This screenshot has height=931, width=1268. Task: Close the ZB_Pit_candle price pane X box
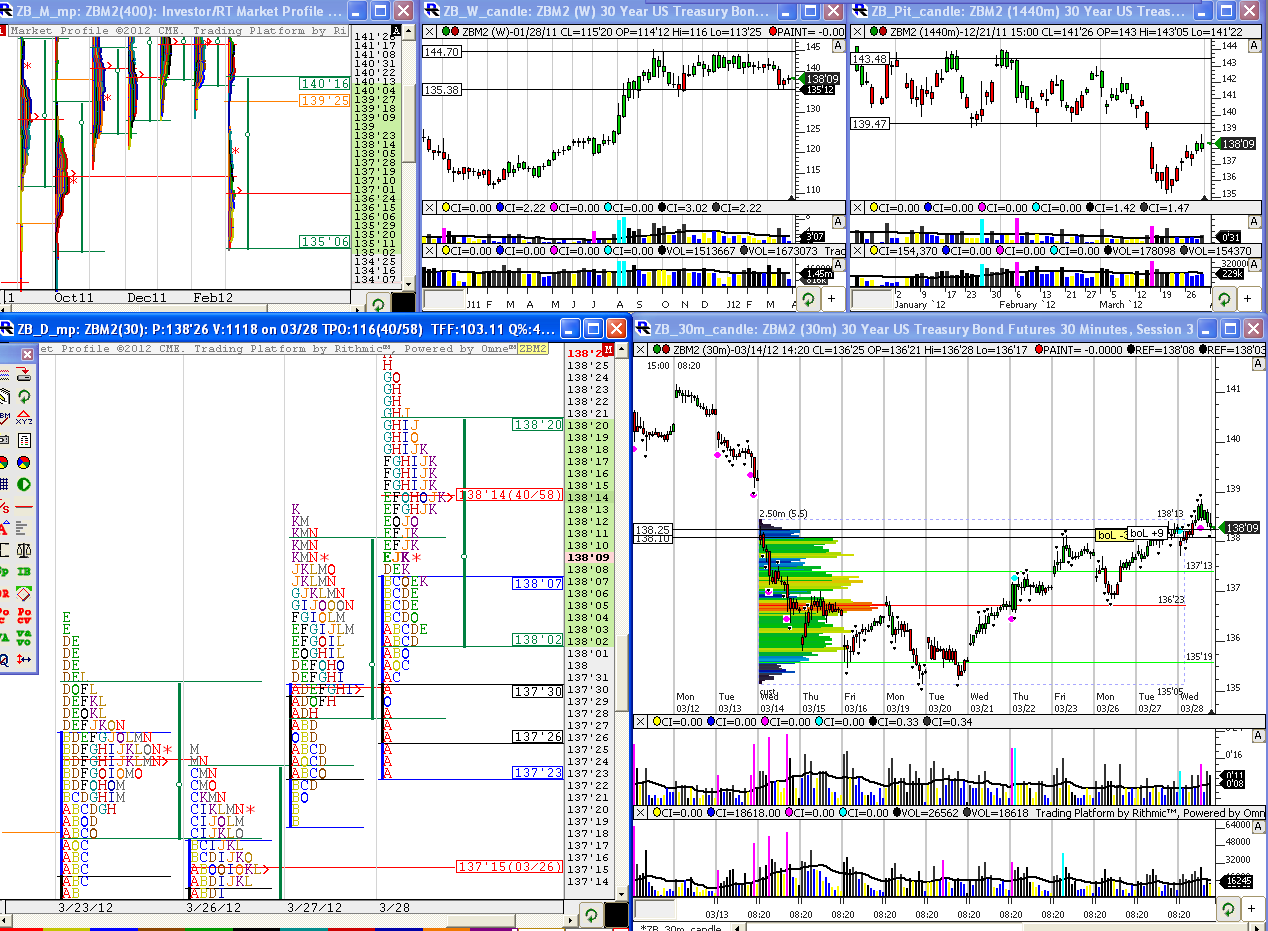(858, 32)
